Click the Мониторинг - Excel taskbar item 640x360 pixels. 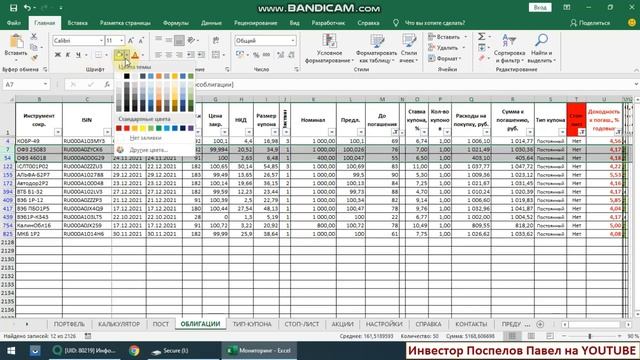click(x=260, y=351)
